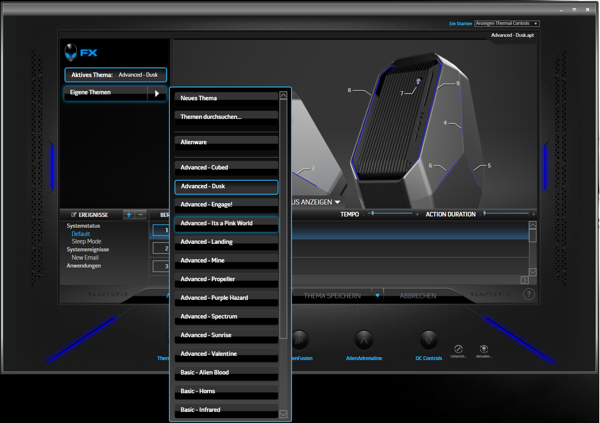Choose Basic - Infrared theme
Viewport: 600px width, 423px height.
(226, 410)
